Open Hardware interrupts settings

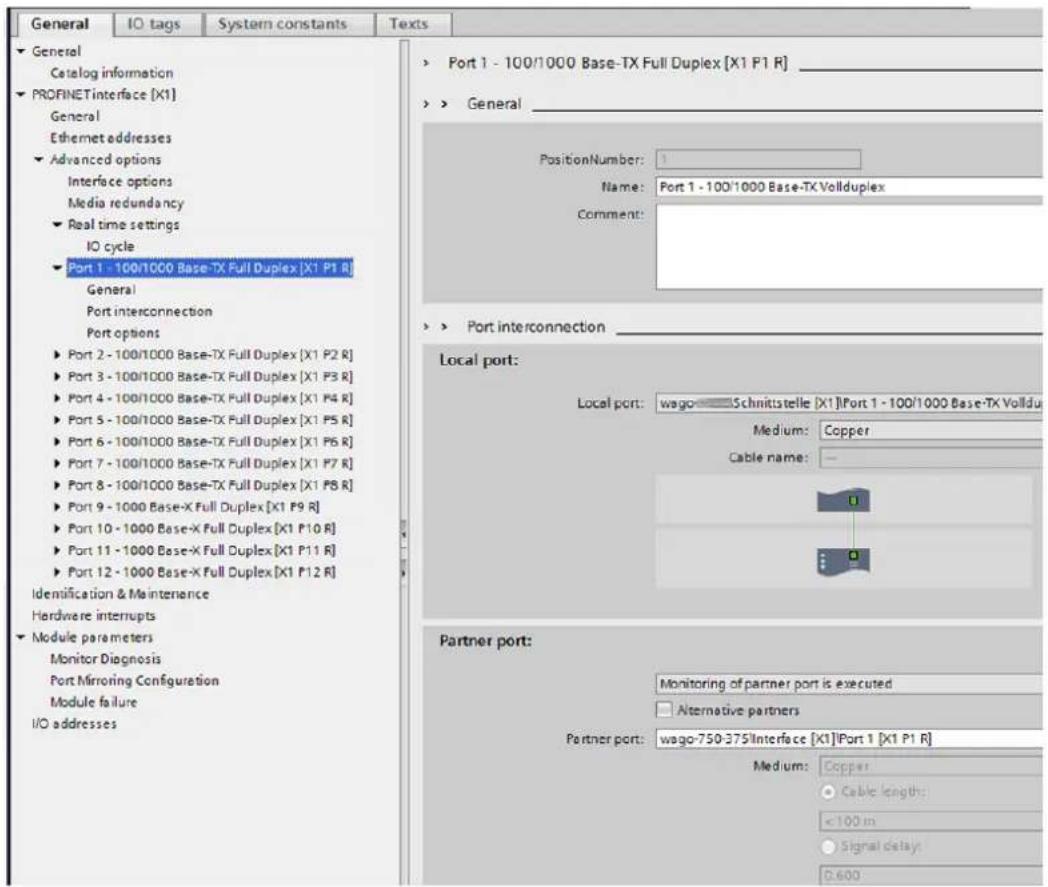pos(94,616)
